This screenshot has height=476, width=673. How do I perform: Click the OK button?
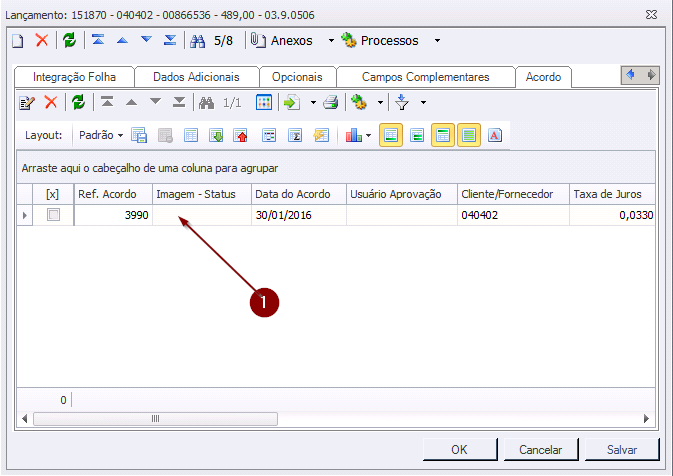pos(459,450)
